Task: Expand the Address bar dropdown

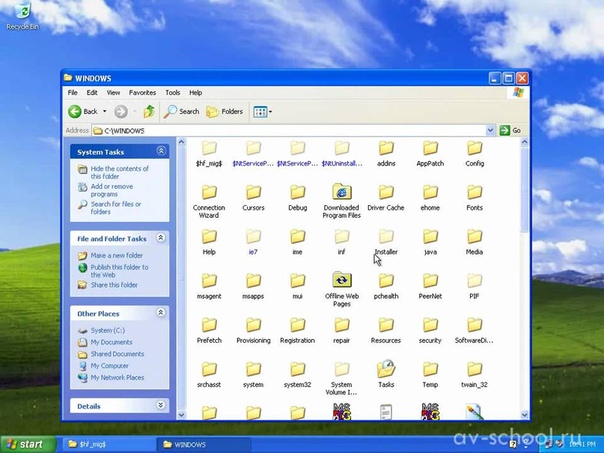Action: 490,131
